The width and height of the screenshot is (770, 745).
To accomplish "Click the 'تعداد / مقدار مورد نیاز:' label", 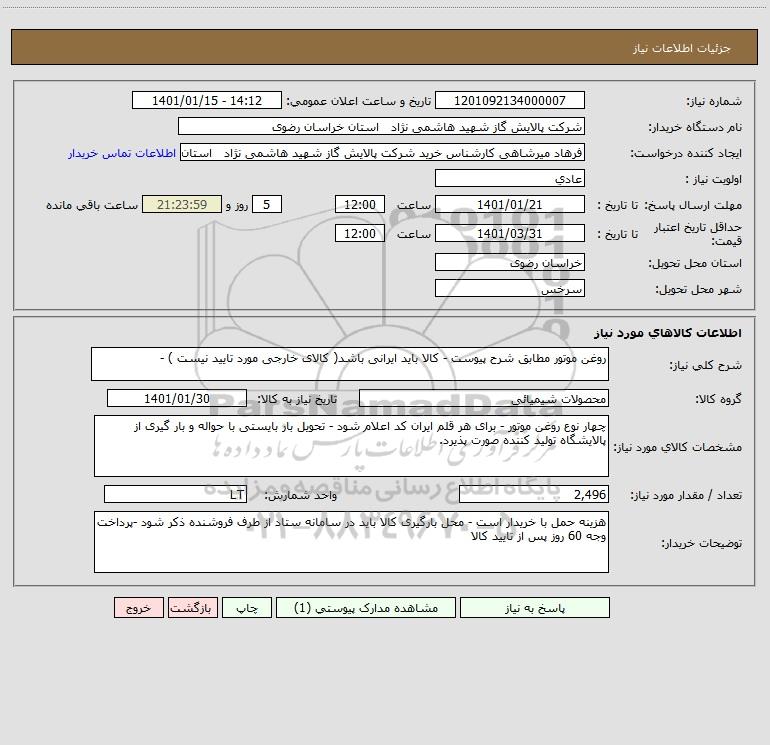I will [686, 495].
